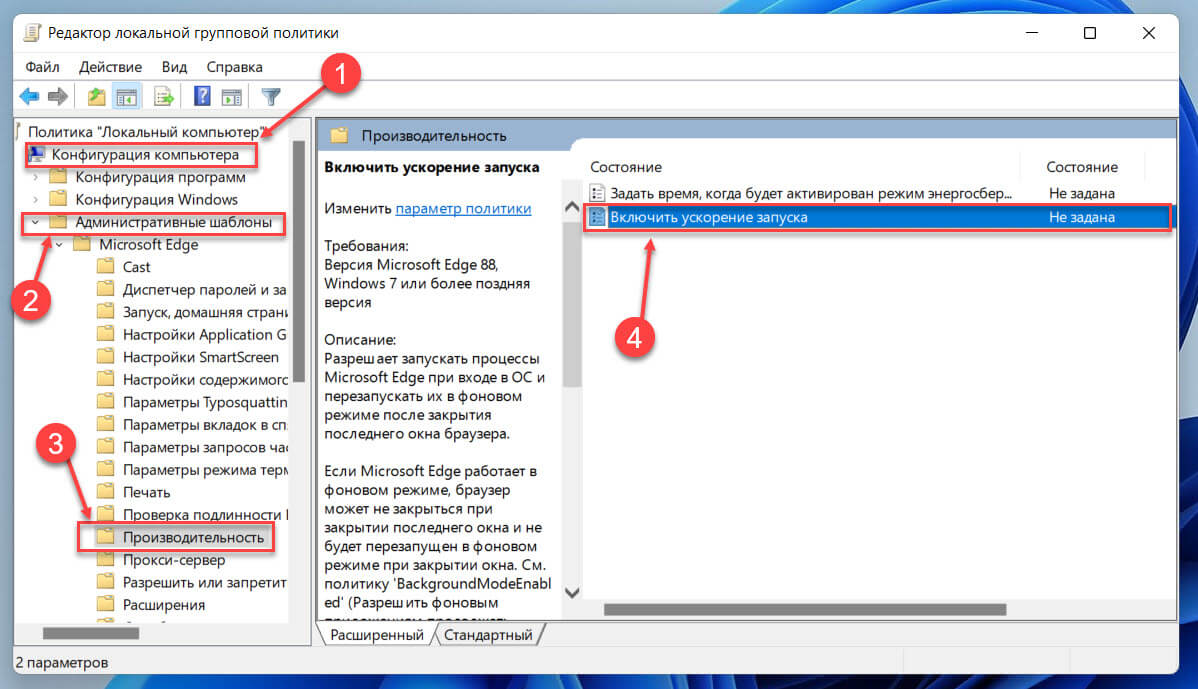Open the 'Вид' menu
Image resolution: width=1198 pixels, height=689 pixels.
click(x=174, y=67)
